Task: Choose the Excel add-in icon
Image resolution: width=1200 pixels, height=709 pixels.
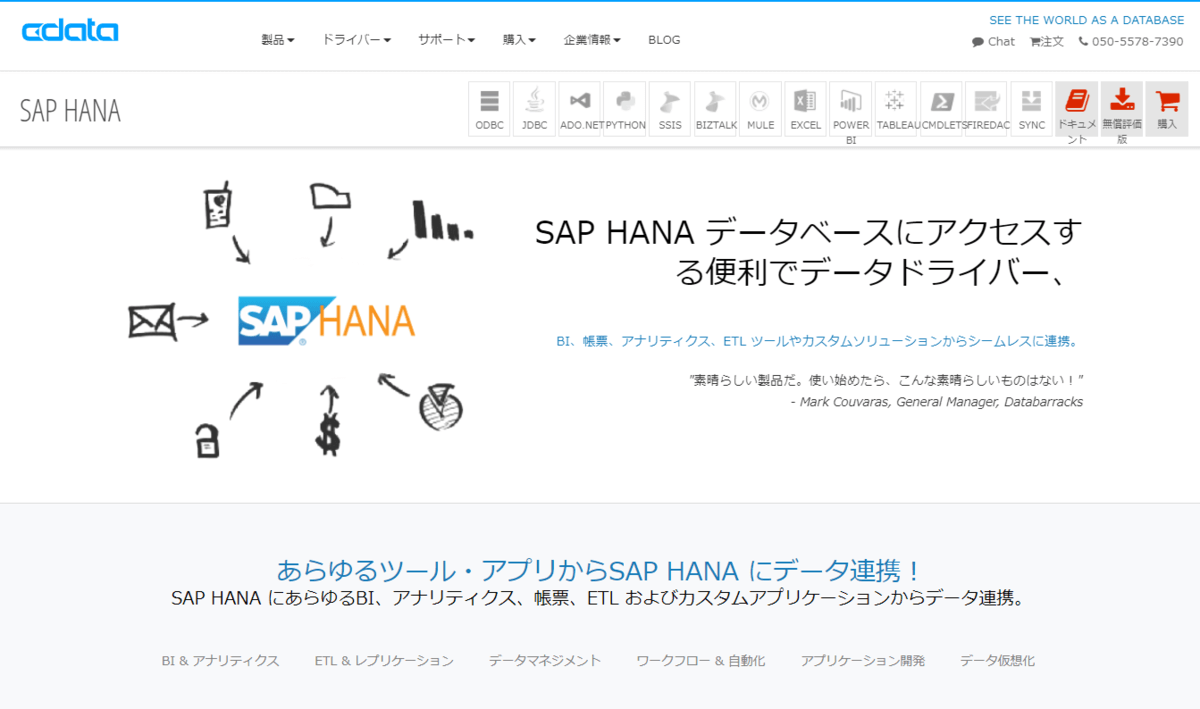Action: [x=805, y=109]
